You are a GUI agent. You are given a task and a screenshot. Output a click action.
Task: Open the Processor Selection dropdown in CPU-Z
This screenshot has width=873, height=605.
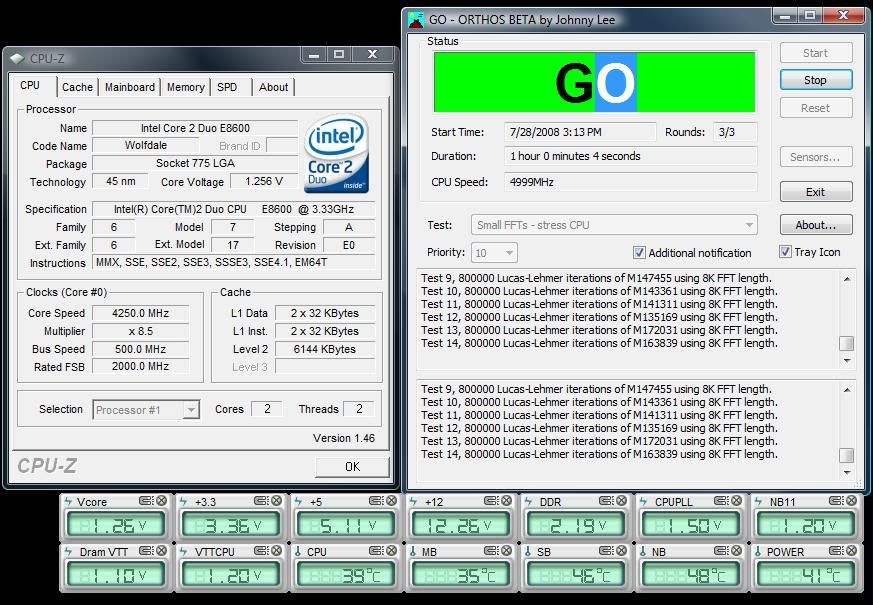pyautogui.click(x=146, y=410)
